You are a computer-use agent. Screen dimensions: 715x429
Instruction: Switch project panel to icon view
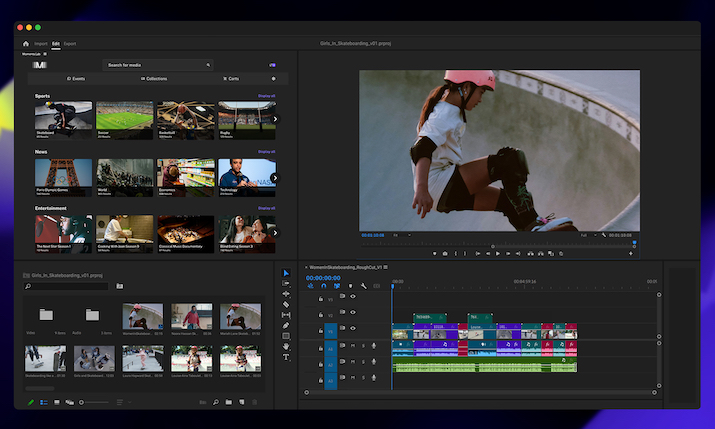coord(57,402)
